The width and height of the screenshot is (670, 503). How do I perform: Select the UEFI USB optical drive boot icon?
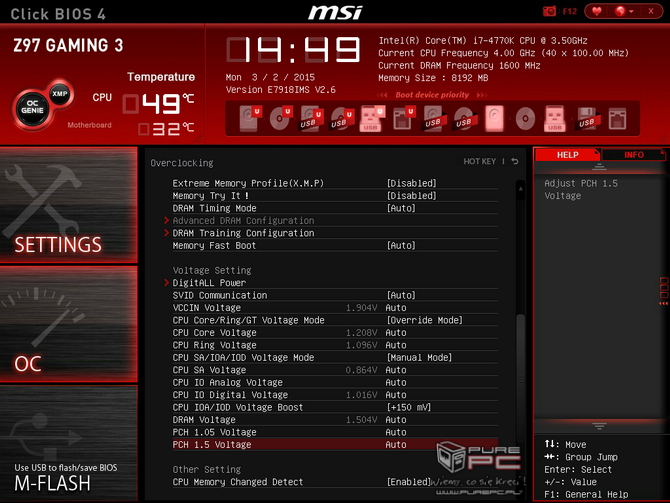tap(342, 118)
